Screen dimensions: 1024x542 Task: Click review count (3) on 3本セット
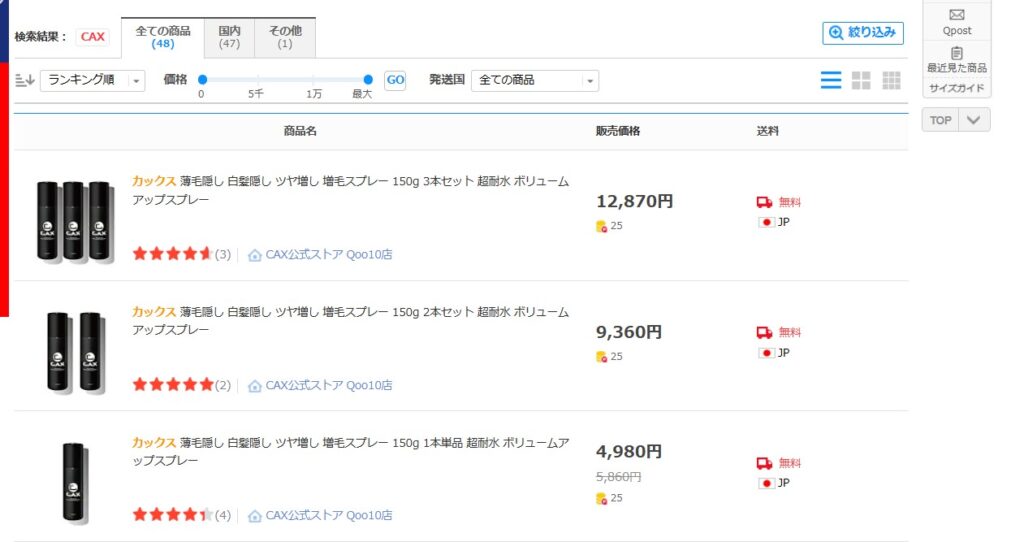(x=223, y=255)
